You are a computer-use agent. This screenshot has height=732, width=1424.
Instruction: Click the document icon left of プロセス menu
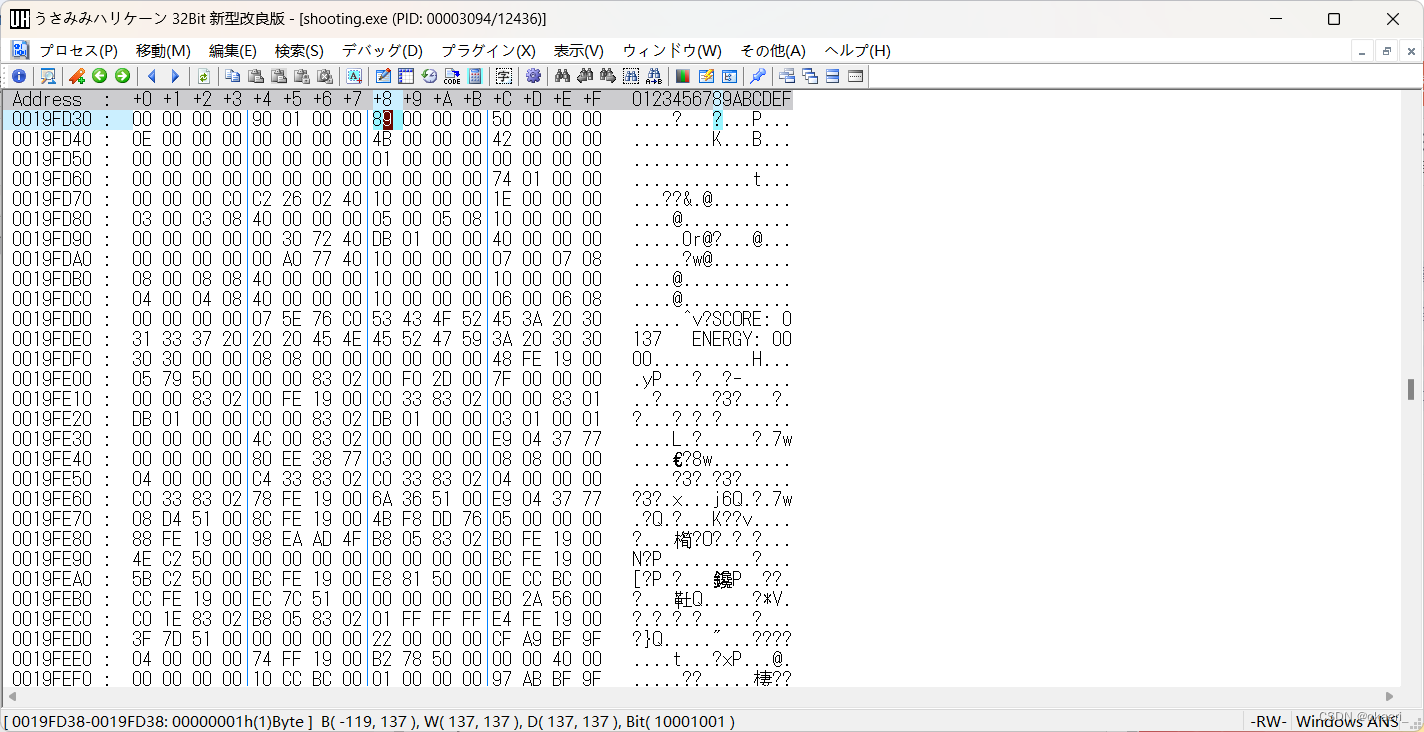tap(20, 50)
